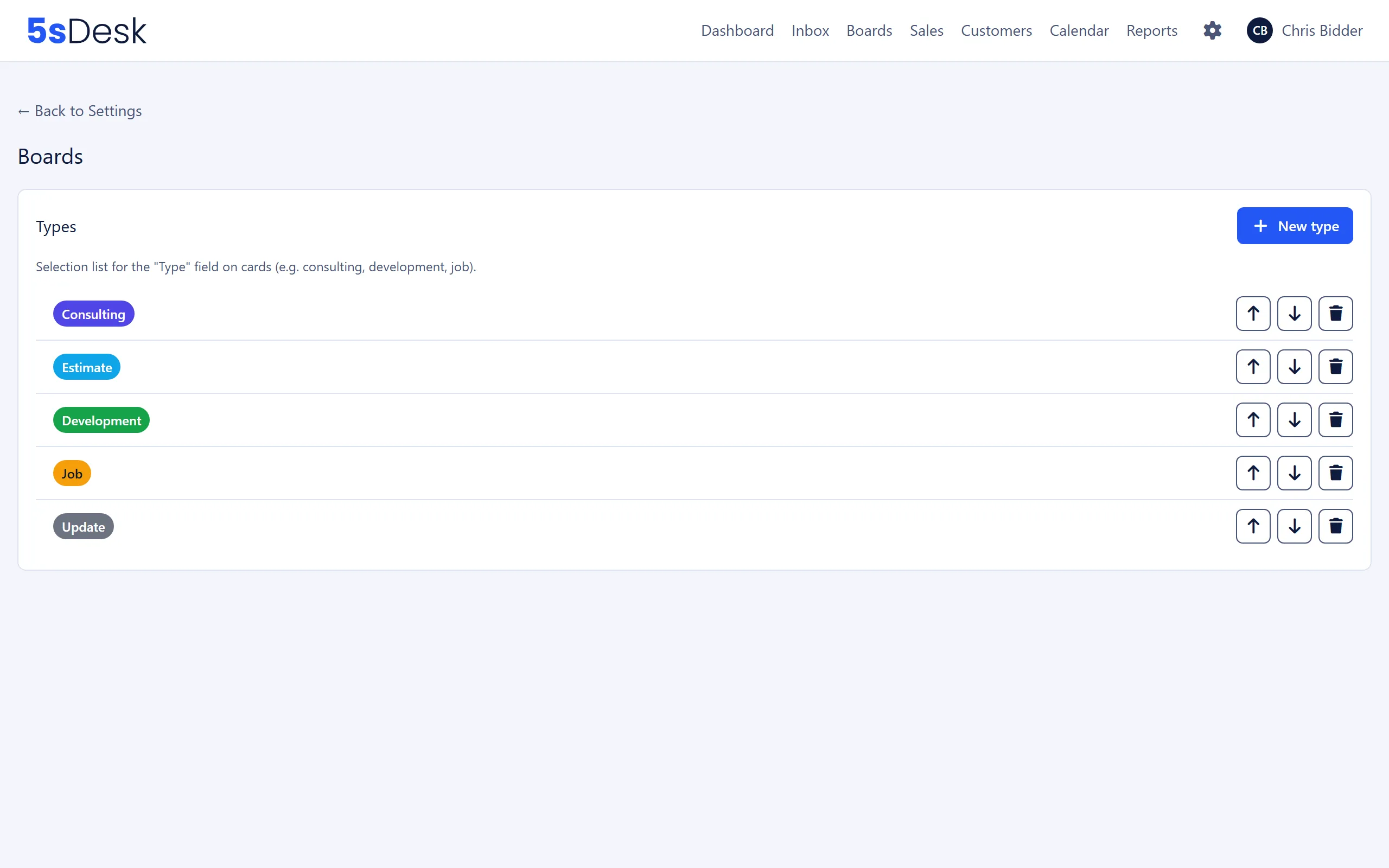Open the Boards nav item
The height and width of the screenshot is (868, 1389).
[869, 30]
